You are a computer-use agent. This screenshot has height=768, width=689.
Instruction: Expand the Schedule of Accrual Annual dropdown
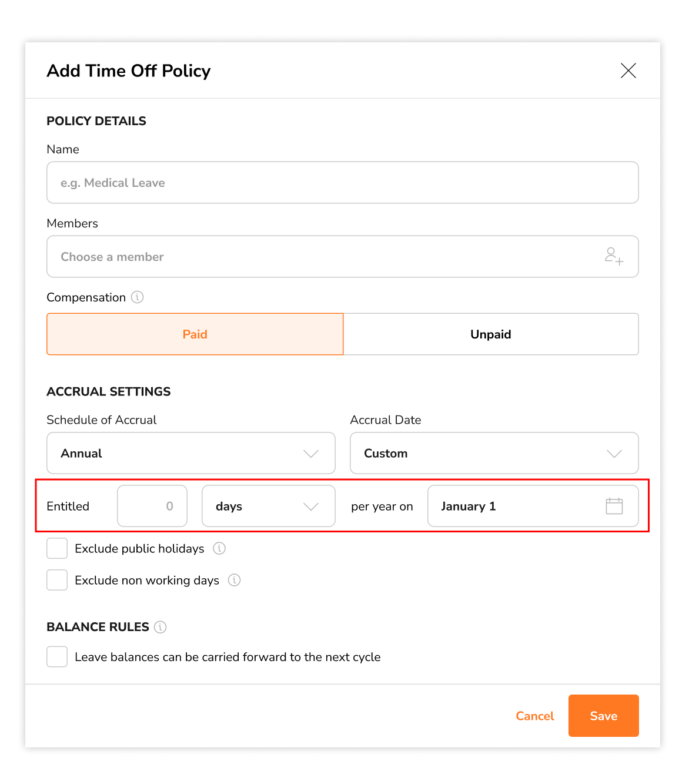tap(191, 453)
